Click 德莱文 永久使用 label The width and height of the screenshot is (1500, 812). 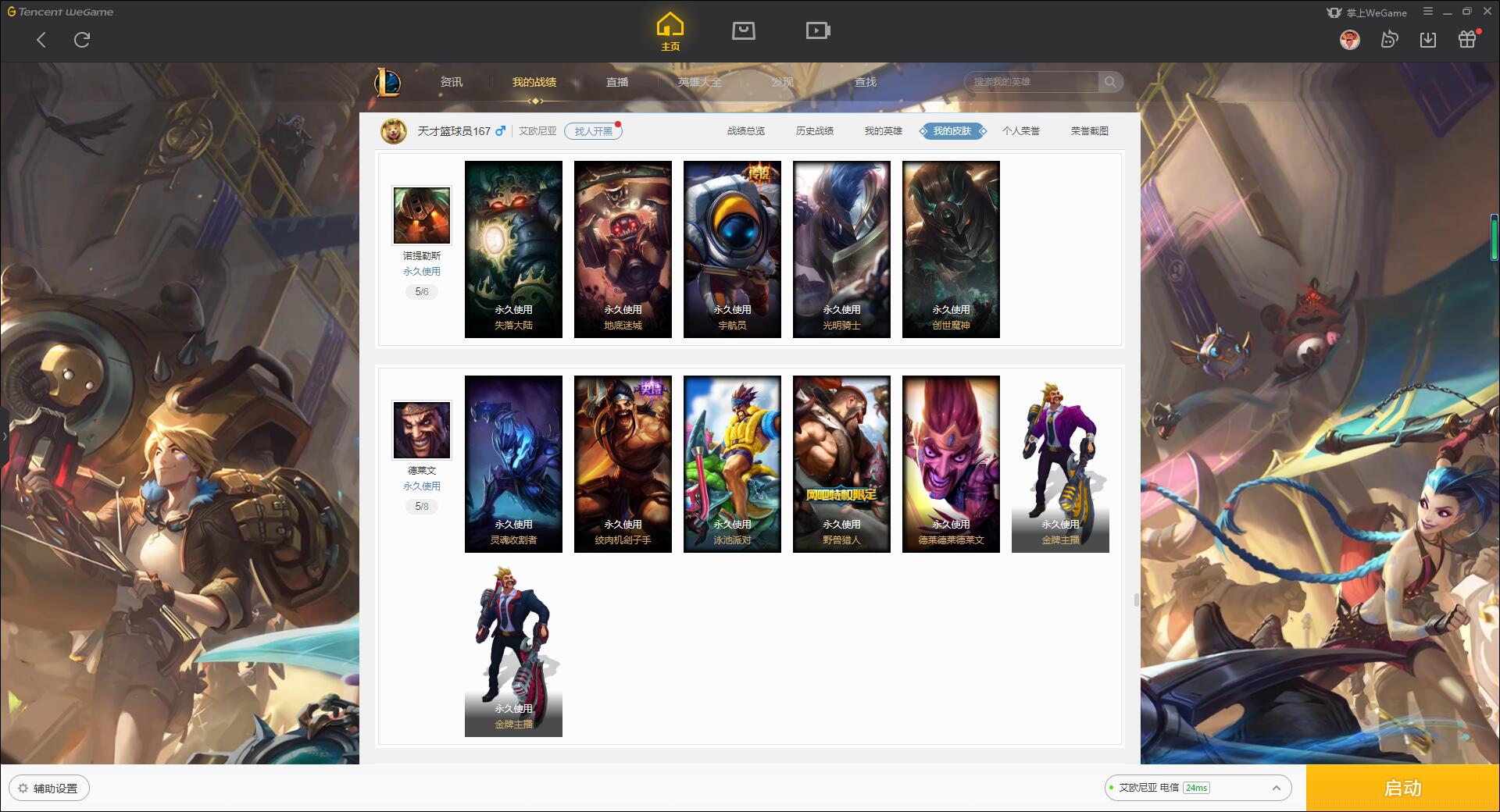[422, 486]
